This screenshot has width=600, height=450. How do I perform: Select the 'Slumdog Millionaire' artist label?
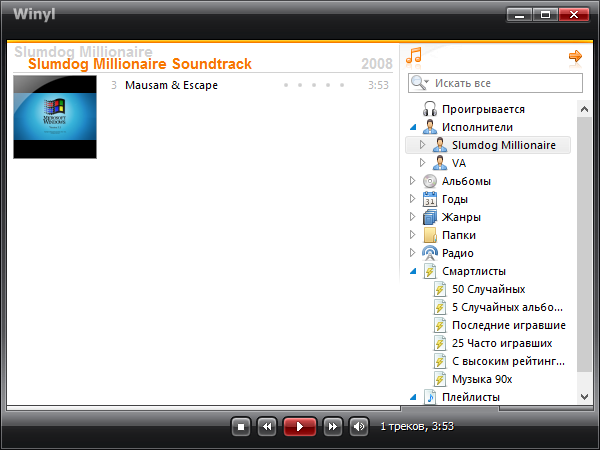[504, 145]
